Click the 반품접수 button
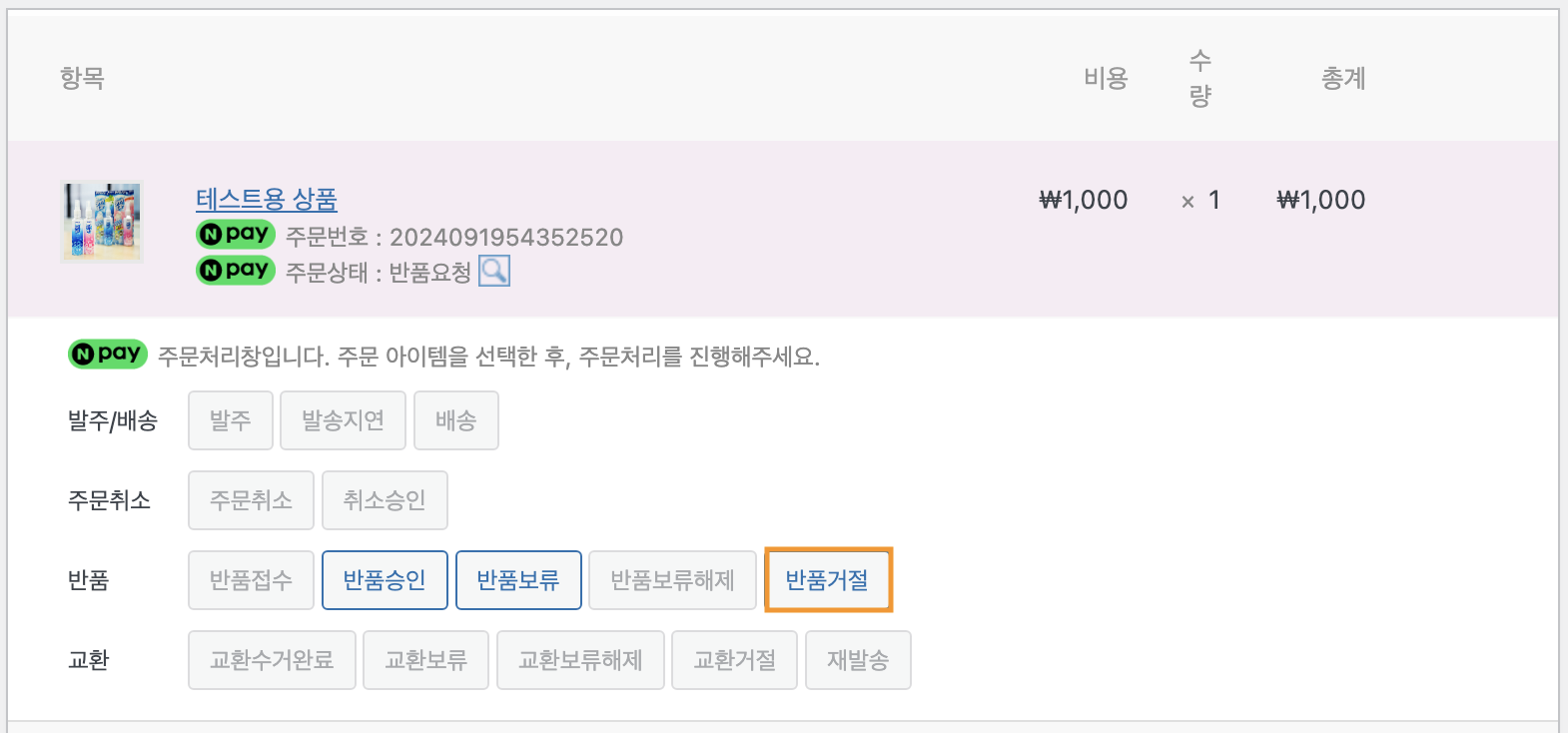1568x733 pixels. tap(251, 580)
